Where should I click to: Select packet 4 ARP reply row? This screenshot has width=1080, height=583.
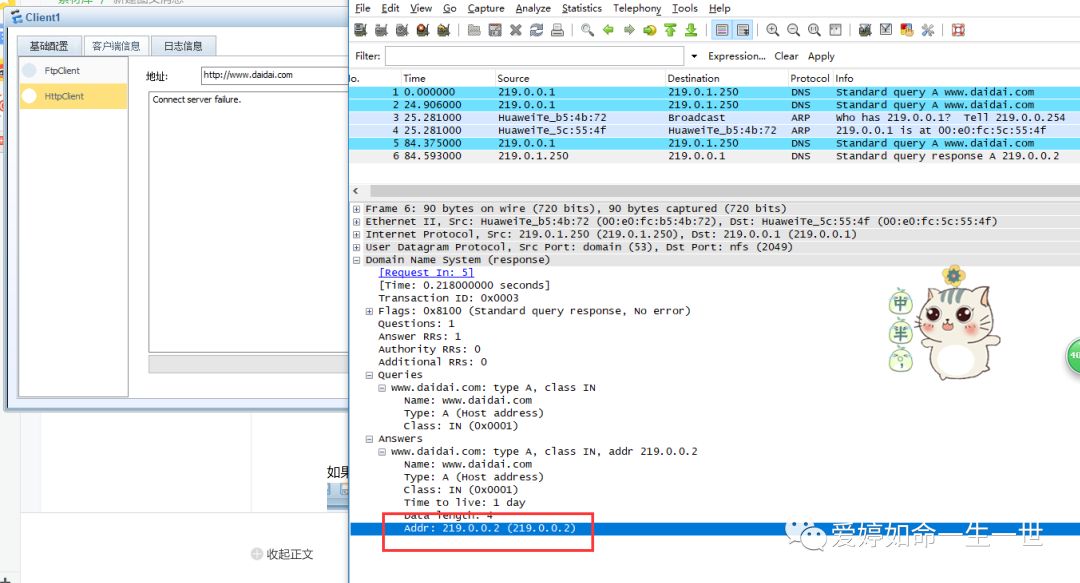click(x=714, y=131)
